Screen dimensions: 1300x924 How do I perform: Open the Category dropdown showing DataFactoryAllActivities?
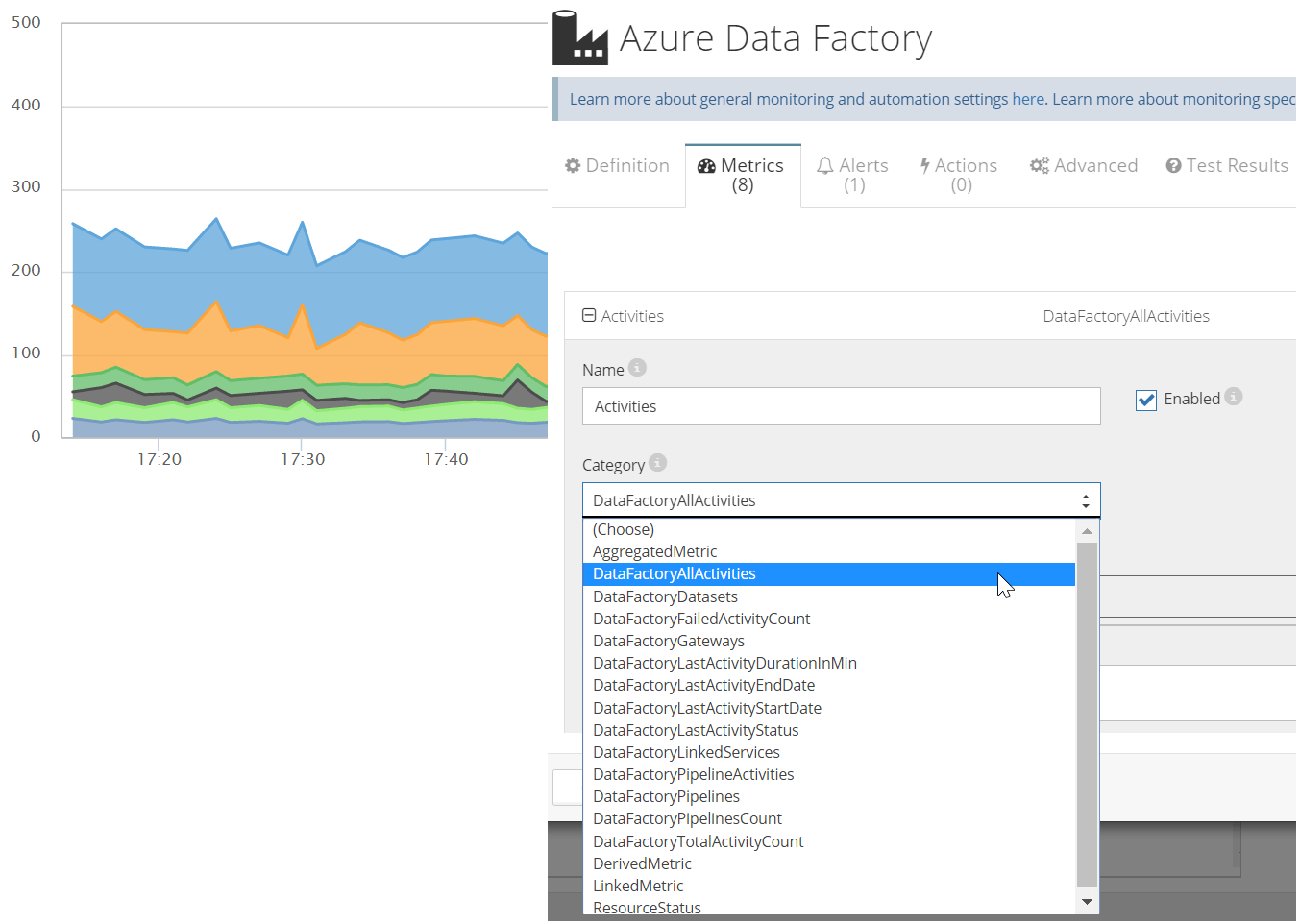tap(841, 500)
